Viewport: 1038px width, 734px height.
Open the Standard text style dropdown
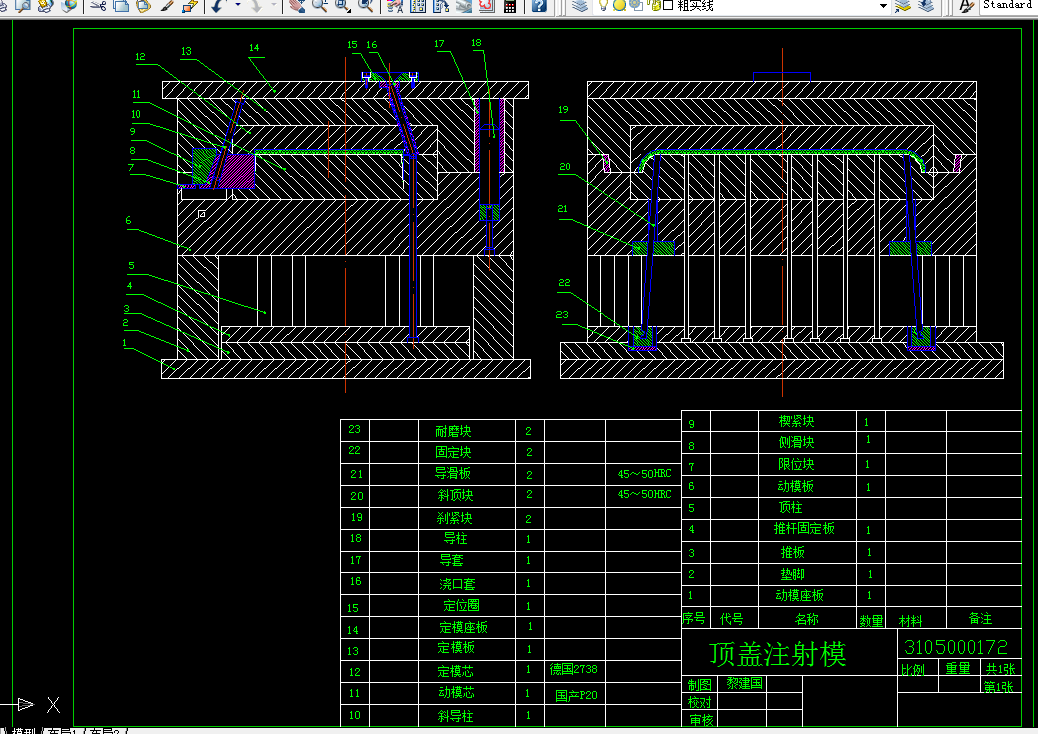point(1008,5)
